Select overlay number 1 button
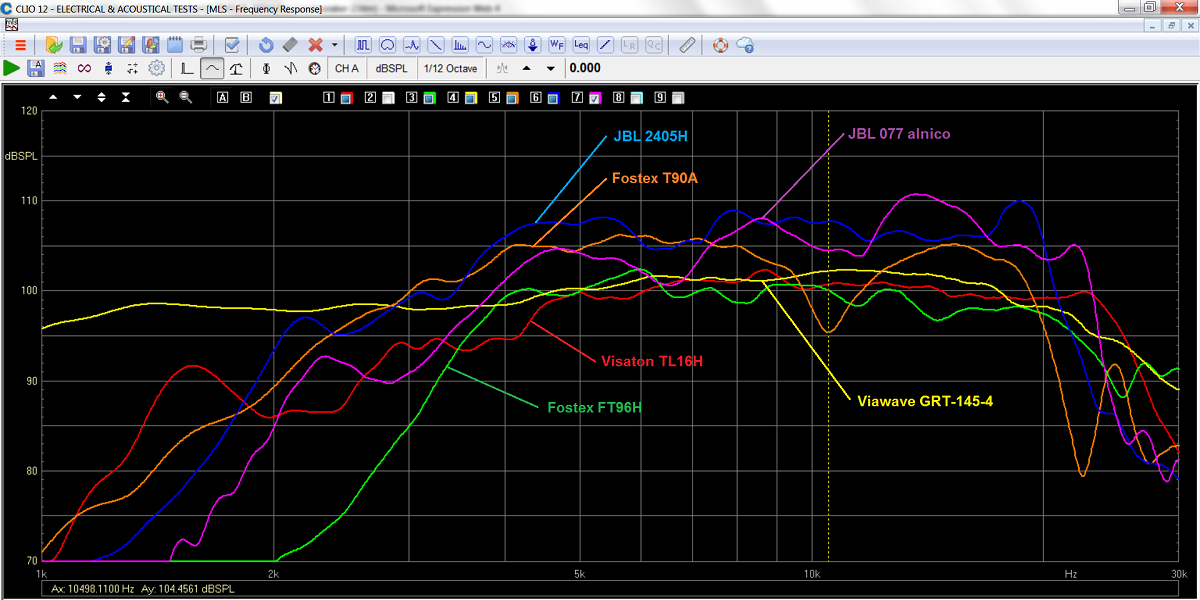 [x=328, y=97]
